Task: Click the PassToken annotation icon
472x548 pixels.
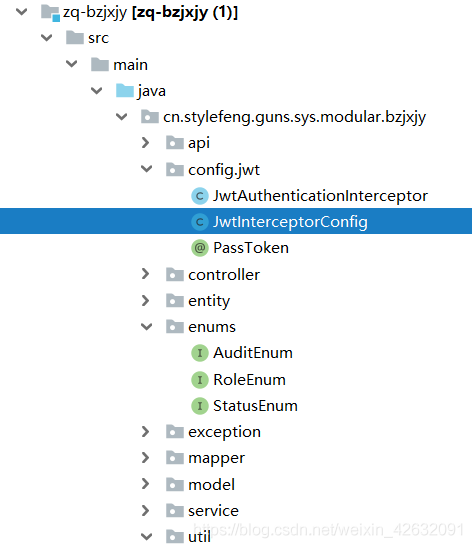Action: tap(200, 248)
